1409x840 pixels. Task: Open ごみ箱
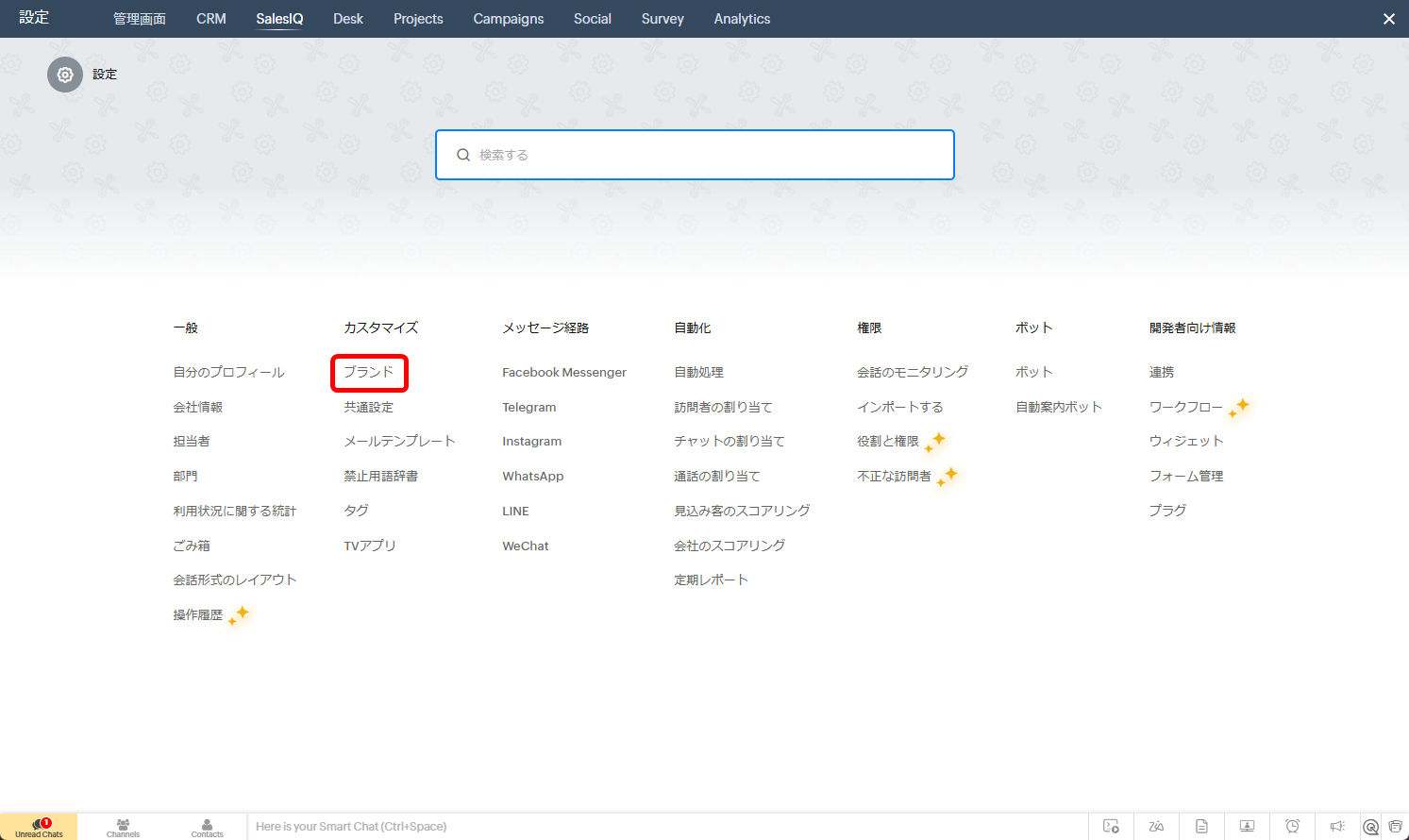click(192, 546)
